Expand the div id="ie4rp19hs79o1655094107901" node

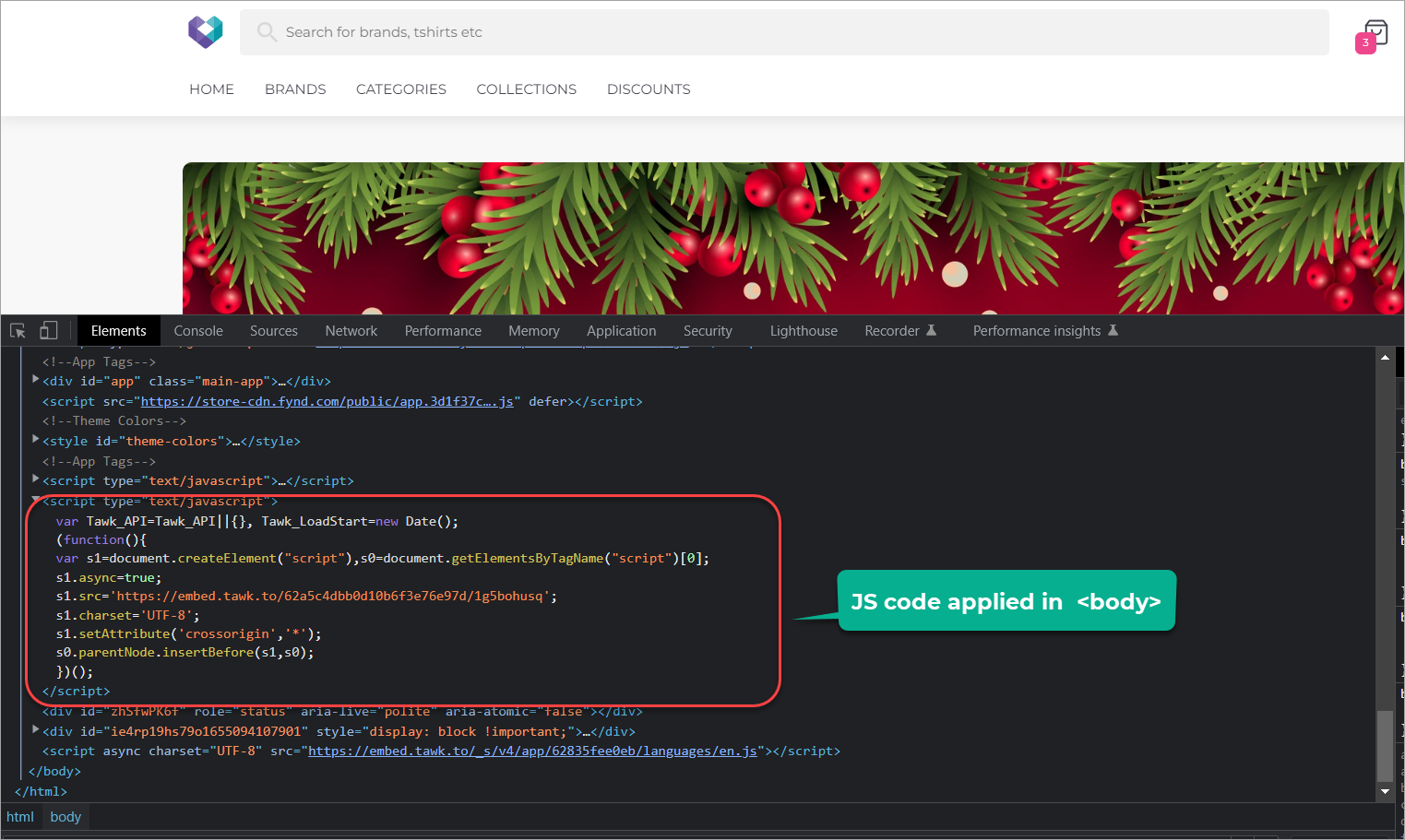click(36, 729)
